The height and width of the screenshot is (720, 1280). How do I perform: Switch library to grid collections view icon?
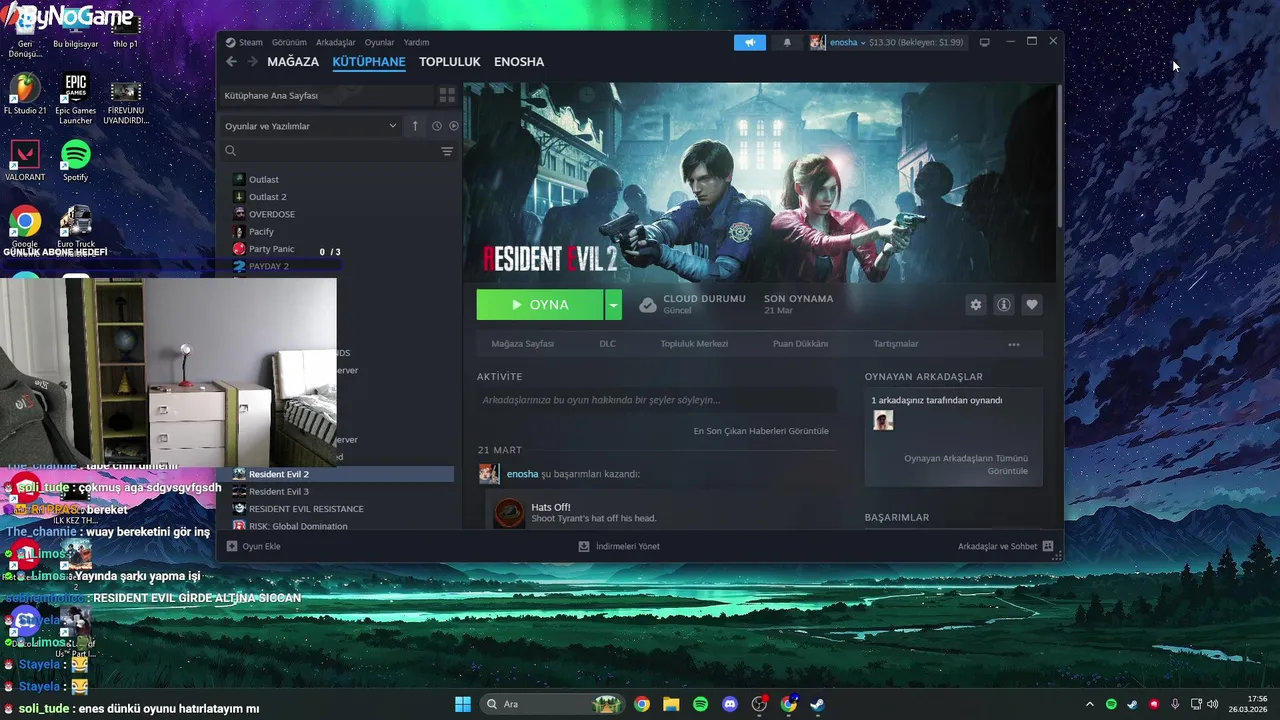(447, 95)
